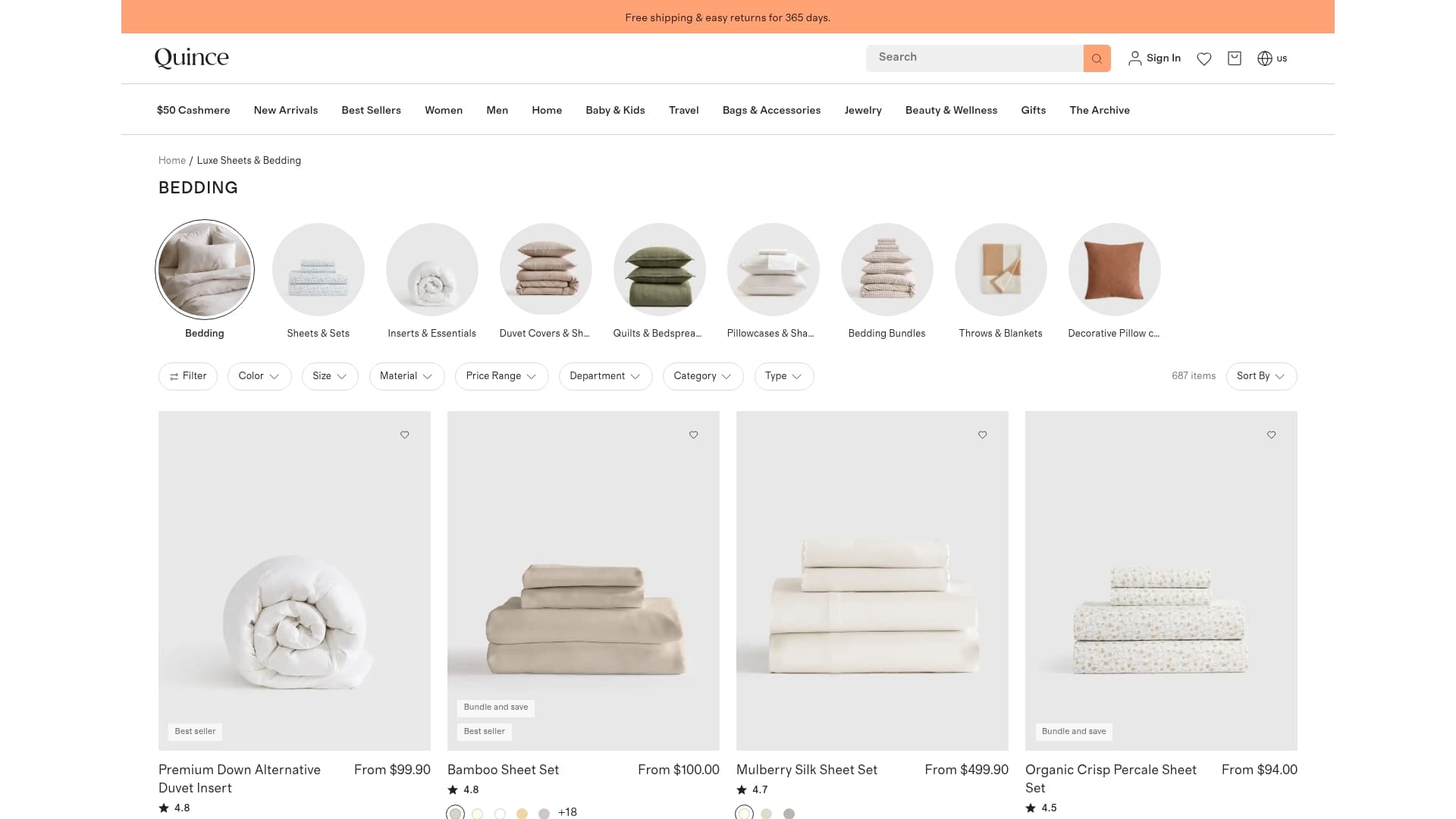The width and height of the screenshot is (1456, 819).
Task: Open the Sort By dropdown
Action: click(1261, 376)
